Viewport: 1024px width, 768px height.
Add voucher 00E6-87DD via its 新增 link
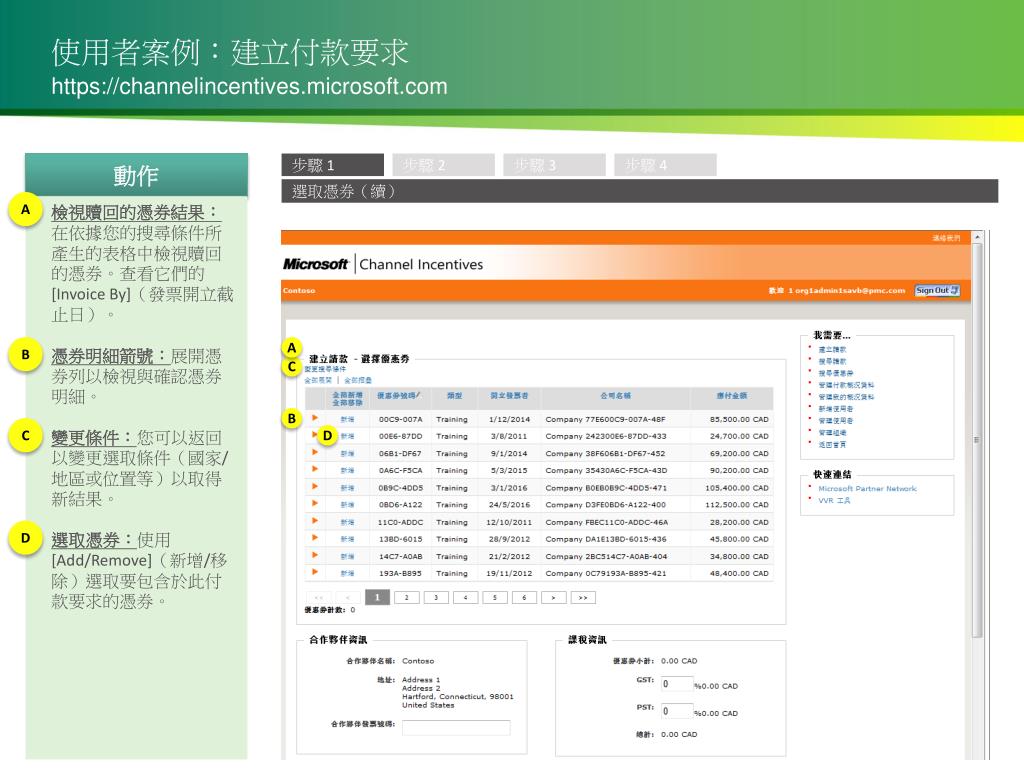347,436
